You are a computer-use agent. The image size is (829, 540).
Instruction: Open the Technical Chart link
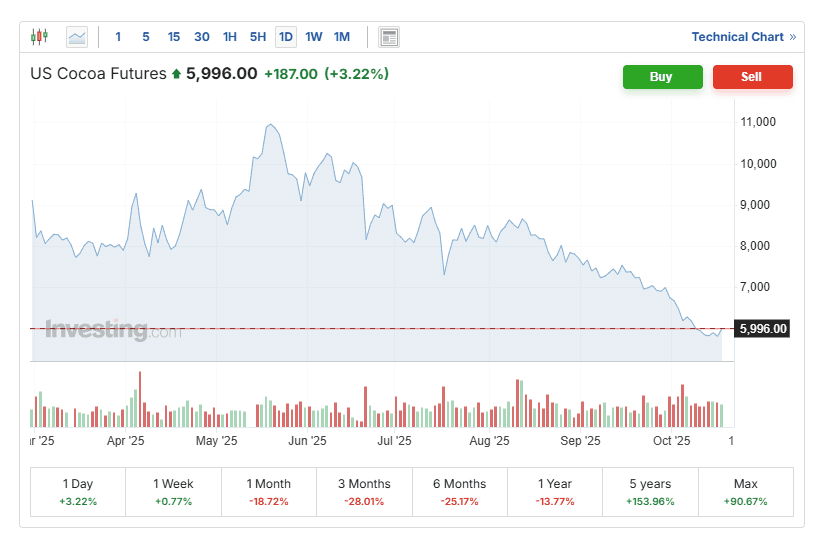pyautogui.click(x=743, y=37)
